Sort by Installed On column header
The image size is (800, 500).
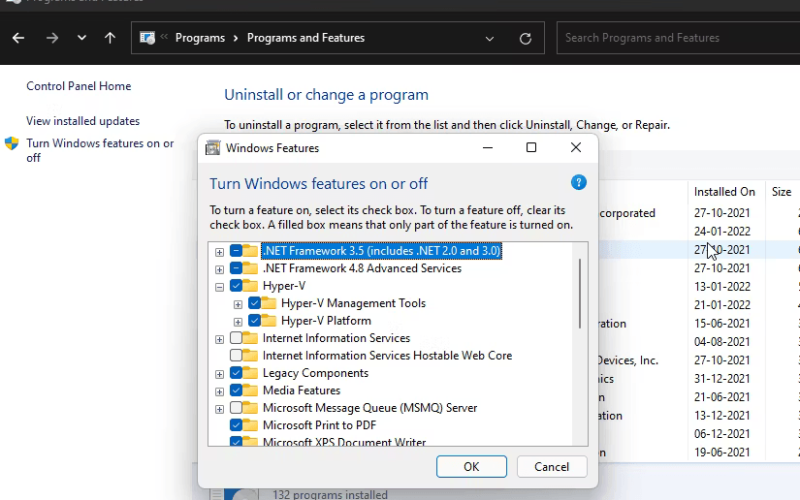tap(724, 192)
